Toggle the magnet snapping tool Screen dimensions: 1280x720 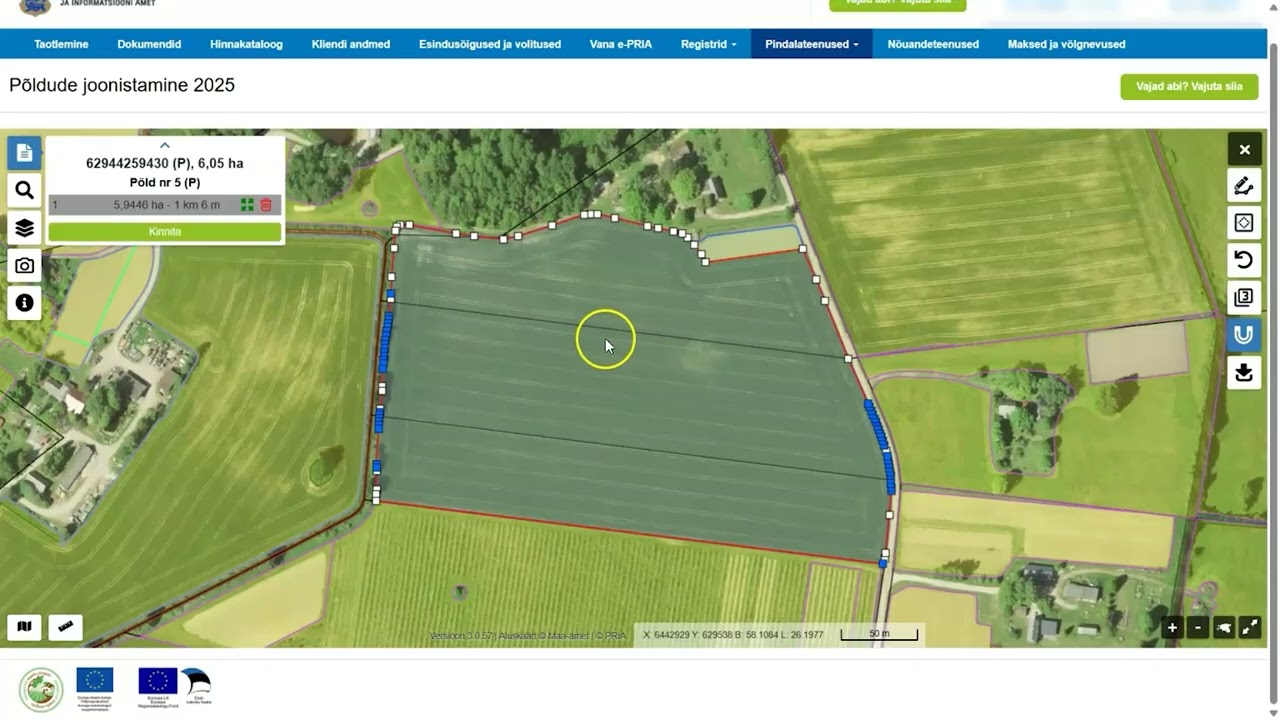click(x=1244, y=335)
